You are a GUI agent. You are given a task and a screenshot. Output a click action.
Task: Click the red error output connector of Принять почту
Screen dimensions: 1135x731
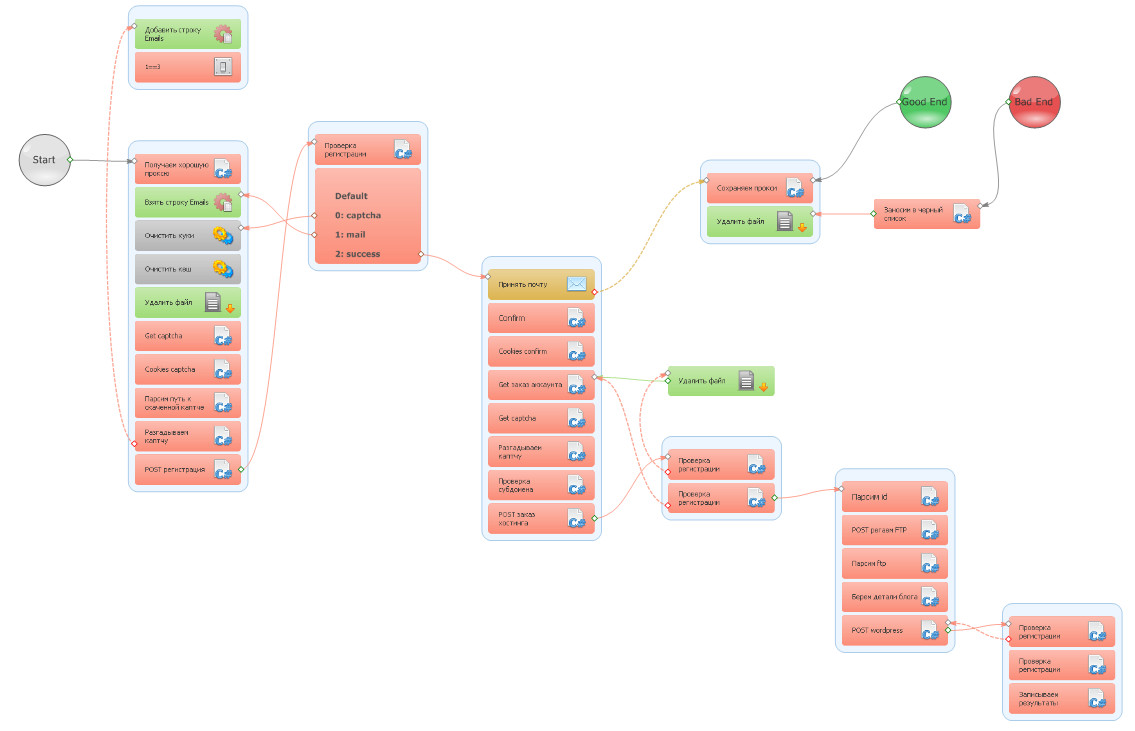[x=594, y=292]
